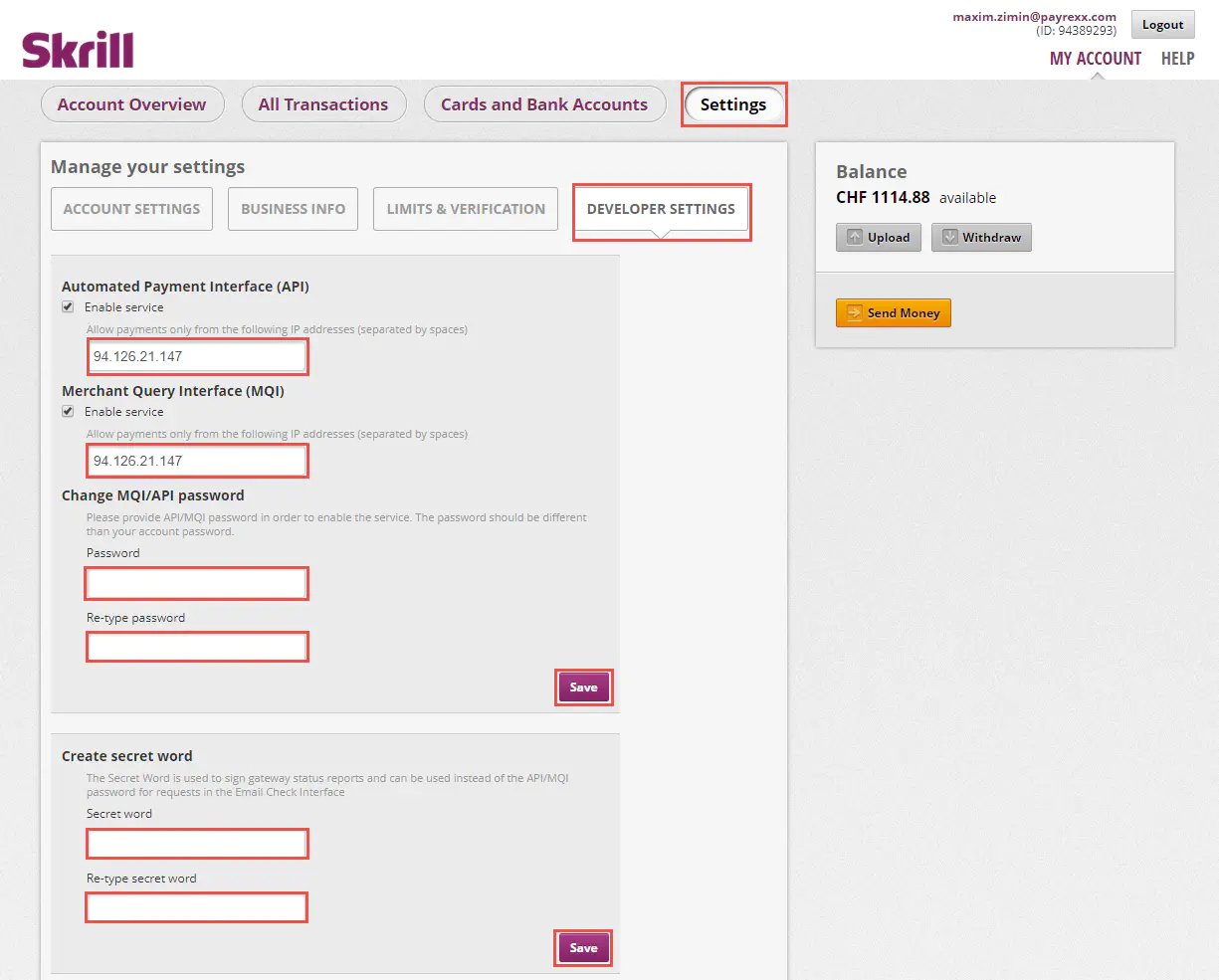Screen dimensions: 1219x980
Task: Toggle MQI Enable service checkbox
Action: point(68,412)
